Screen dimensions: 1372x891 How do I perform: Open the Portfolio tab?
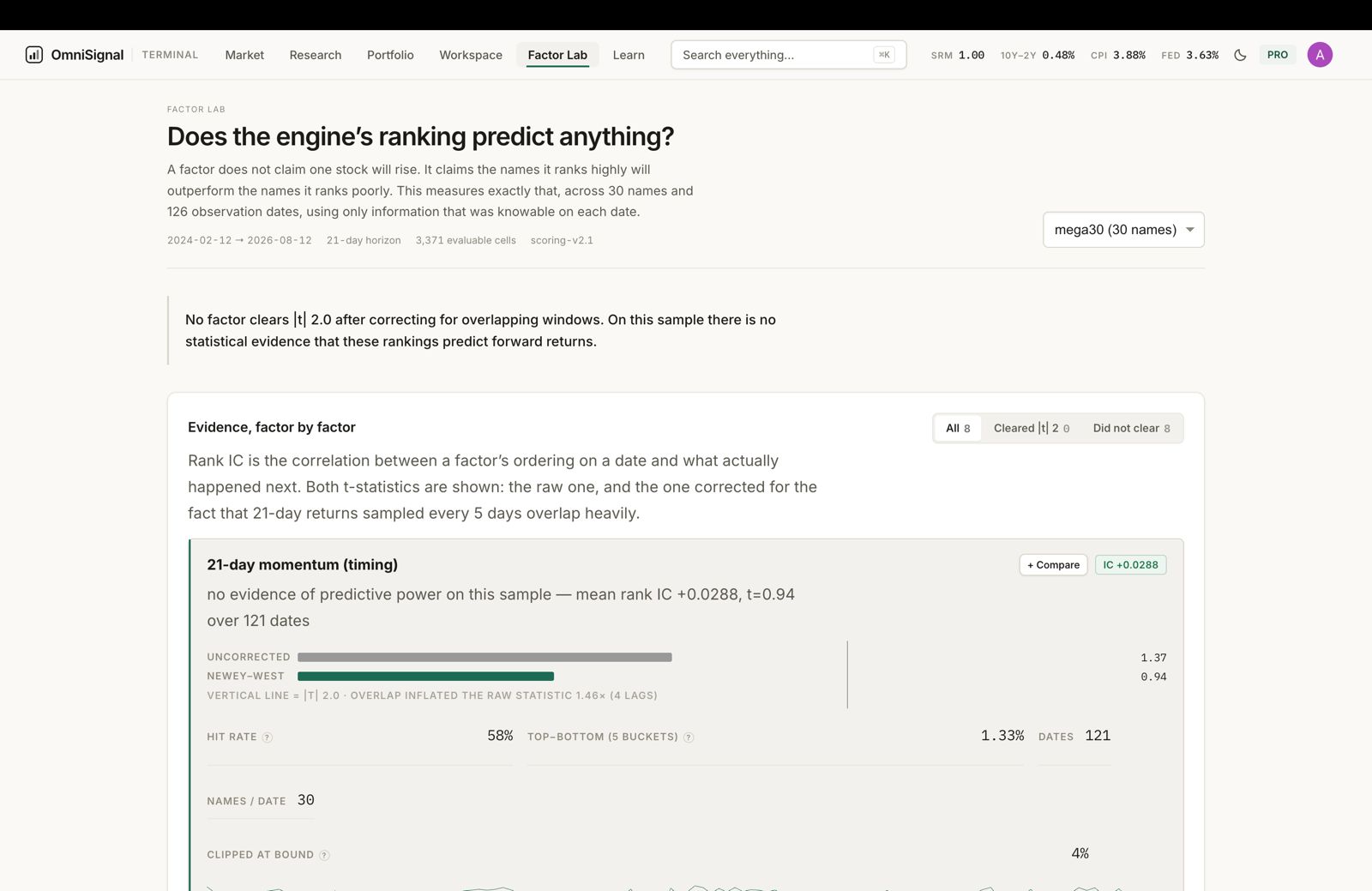390,55
